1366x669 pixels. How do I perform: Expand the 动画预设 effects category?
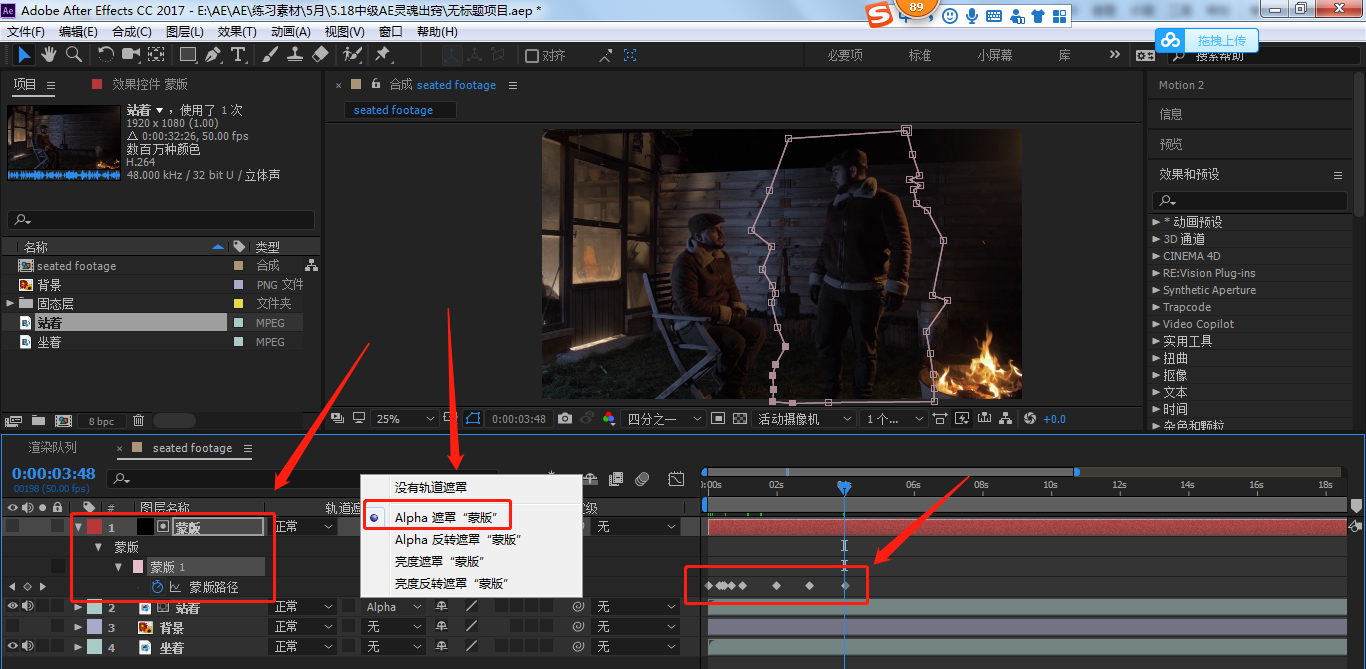pyautogui.click(x=1156, y=222)
